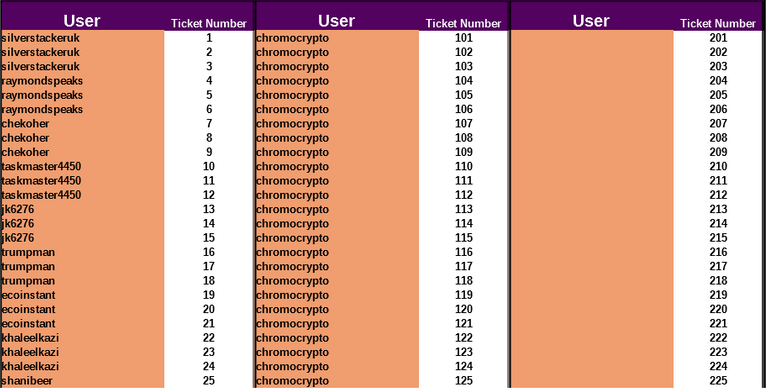Select ticket number 113 cell
This screenshot has height=390, width=768.
click(463, 209)
